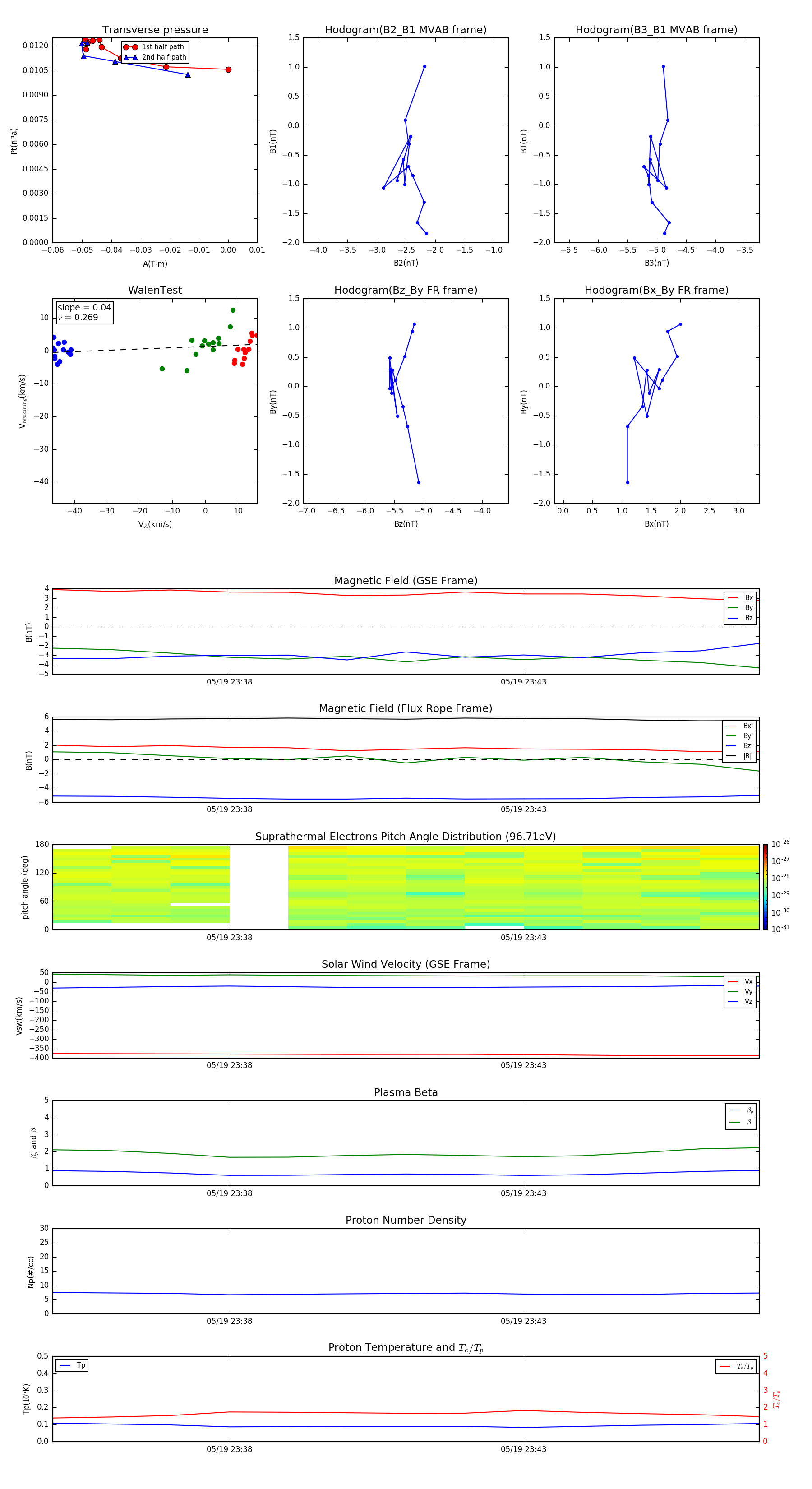Viewport: 812px width, 1489px height.
Task: Click the 'Magnetic Field (Flux Rope Frame)' title
Action: point(406,709)
